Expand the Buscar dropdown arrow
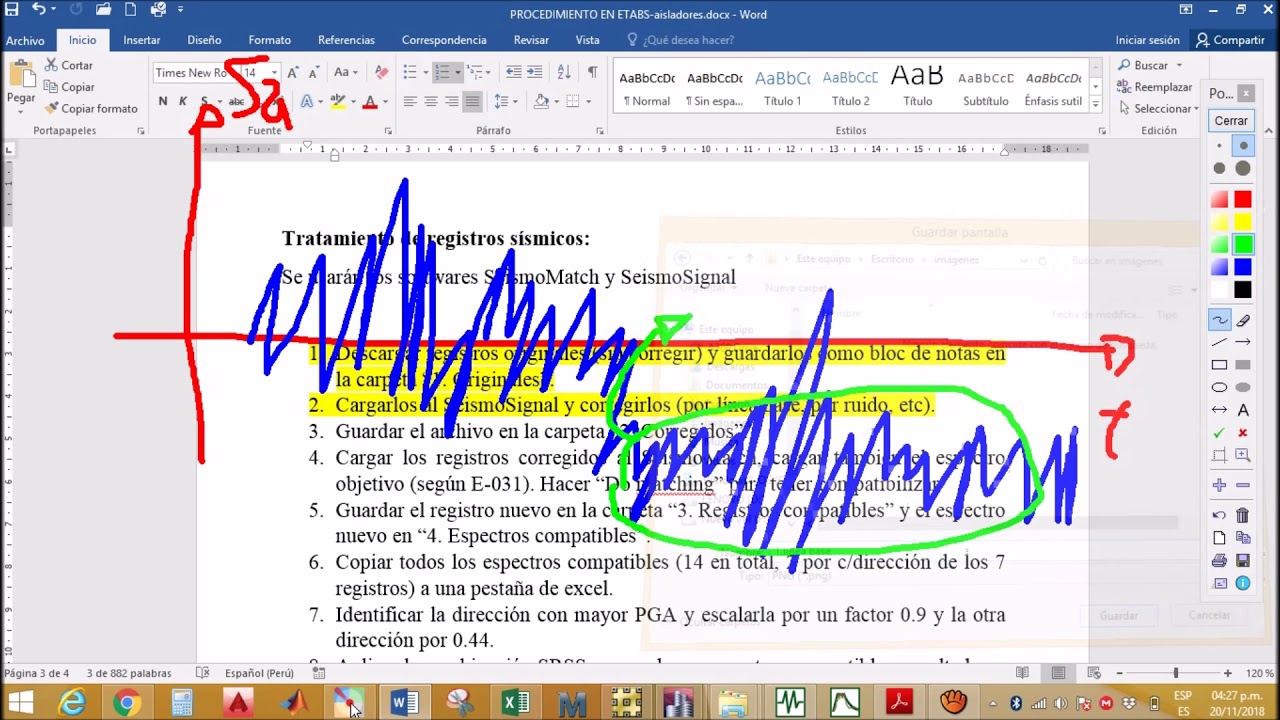This screenshot has width=1280, height=720. tap(1177, 65)
